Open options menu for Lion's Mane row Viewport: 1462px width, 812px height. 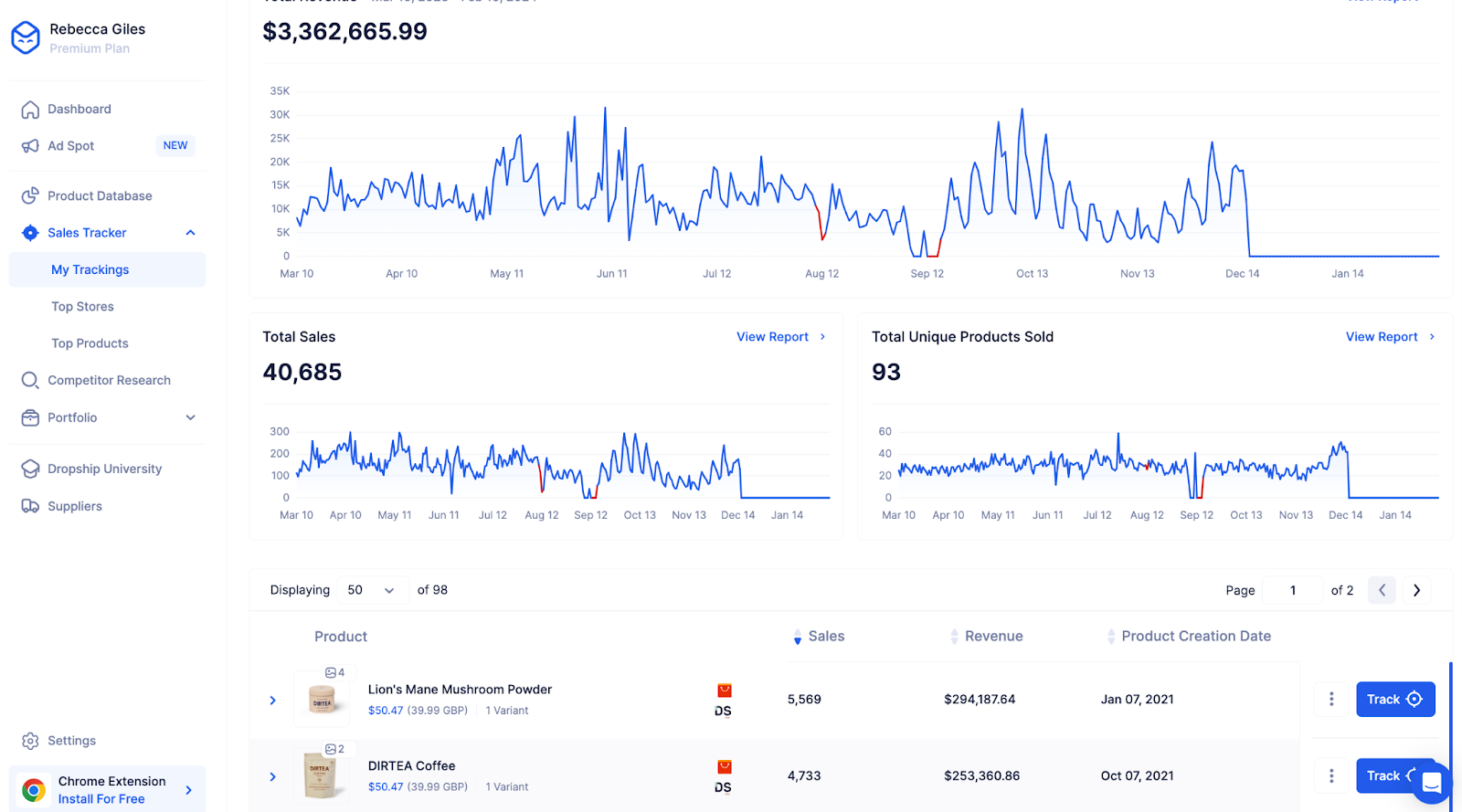pyautogui.click(x=1330, y=699)
